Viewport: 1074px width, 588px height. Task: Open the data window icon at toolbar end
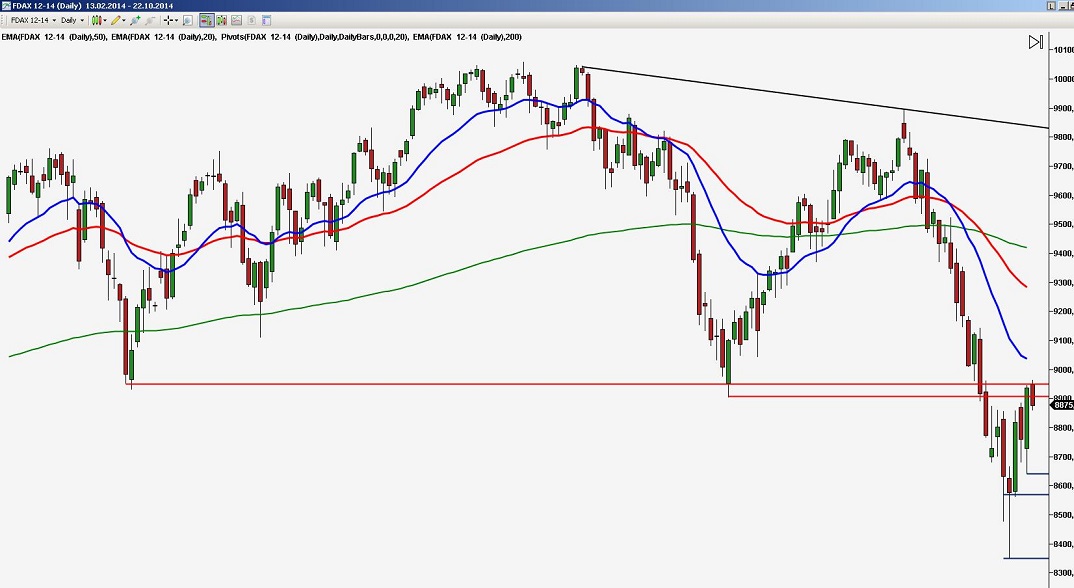point(265,19)
